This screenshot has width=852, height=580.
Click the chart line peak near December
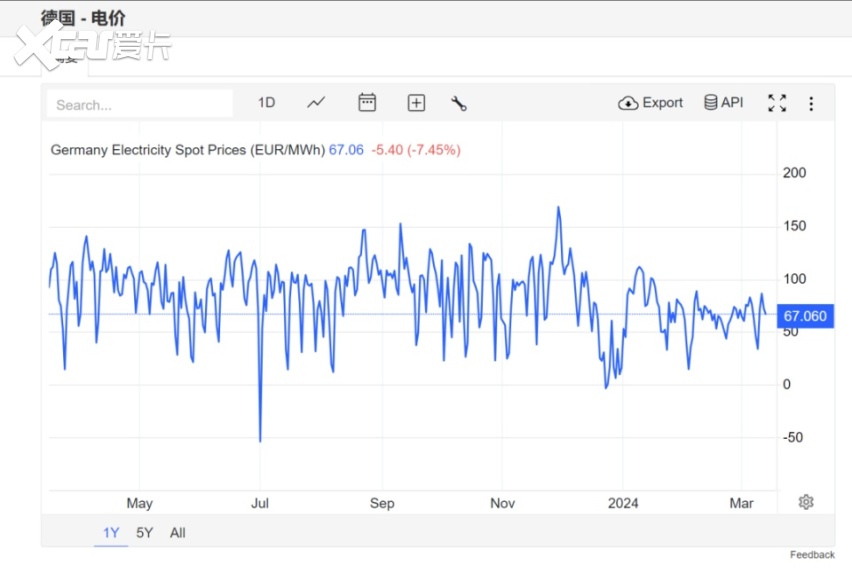(558, 208)
